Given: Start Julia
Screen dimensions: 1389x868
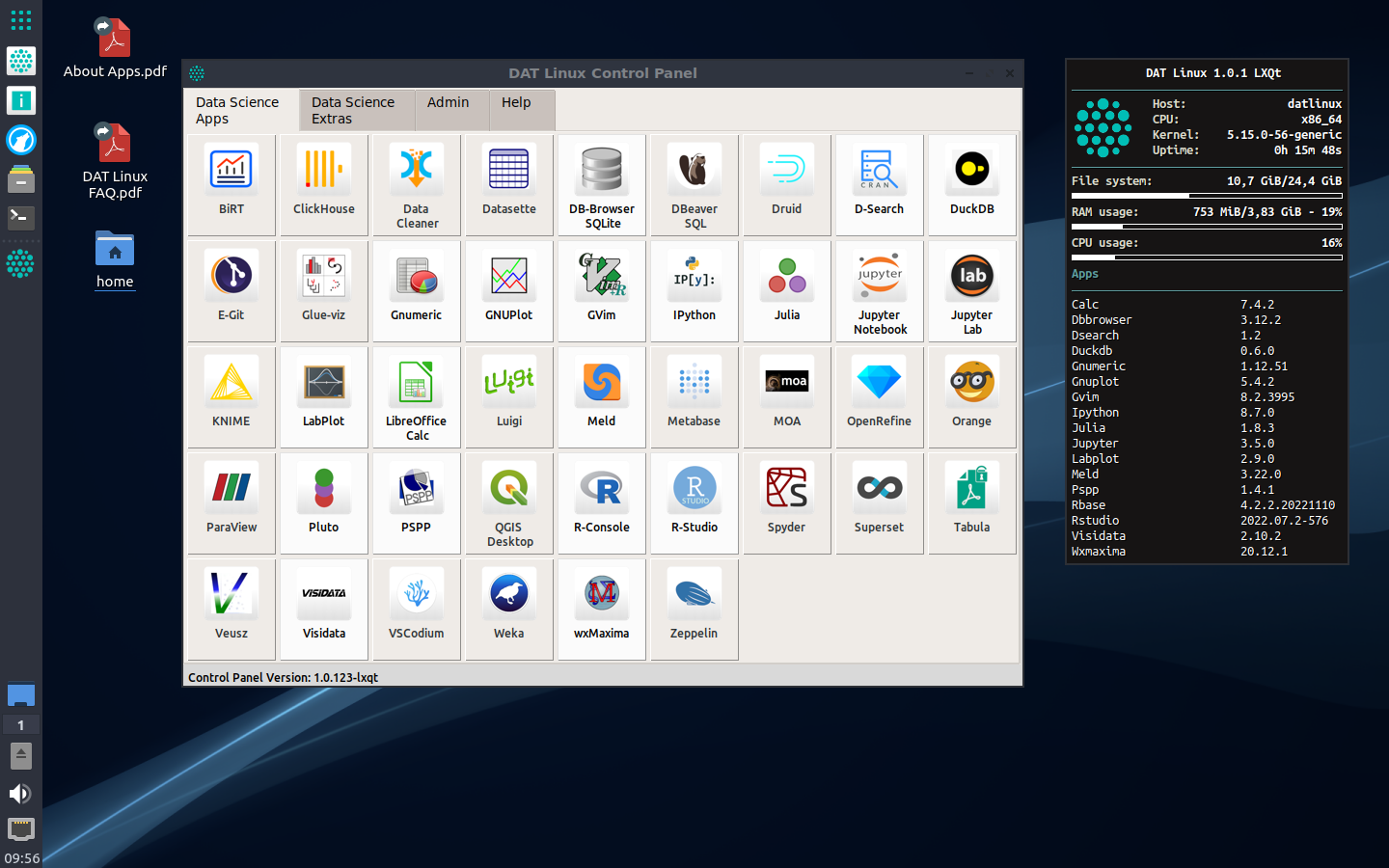Looking at the screenshot, I should click(787, 291).
